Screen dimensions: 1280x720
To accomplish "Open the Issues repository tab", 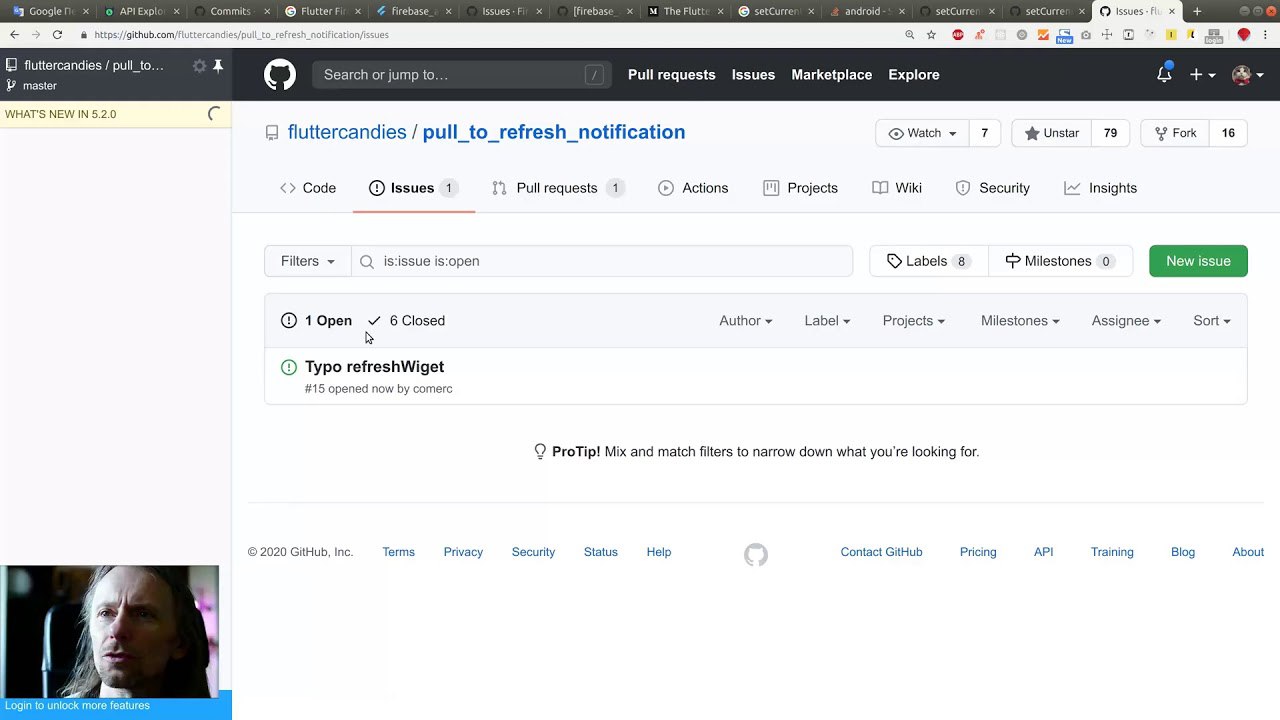I will pos(413,188).
